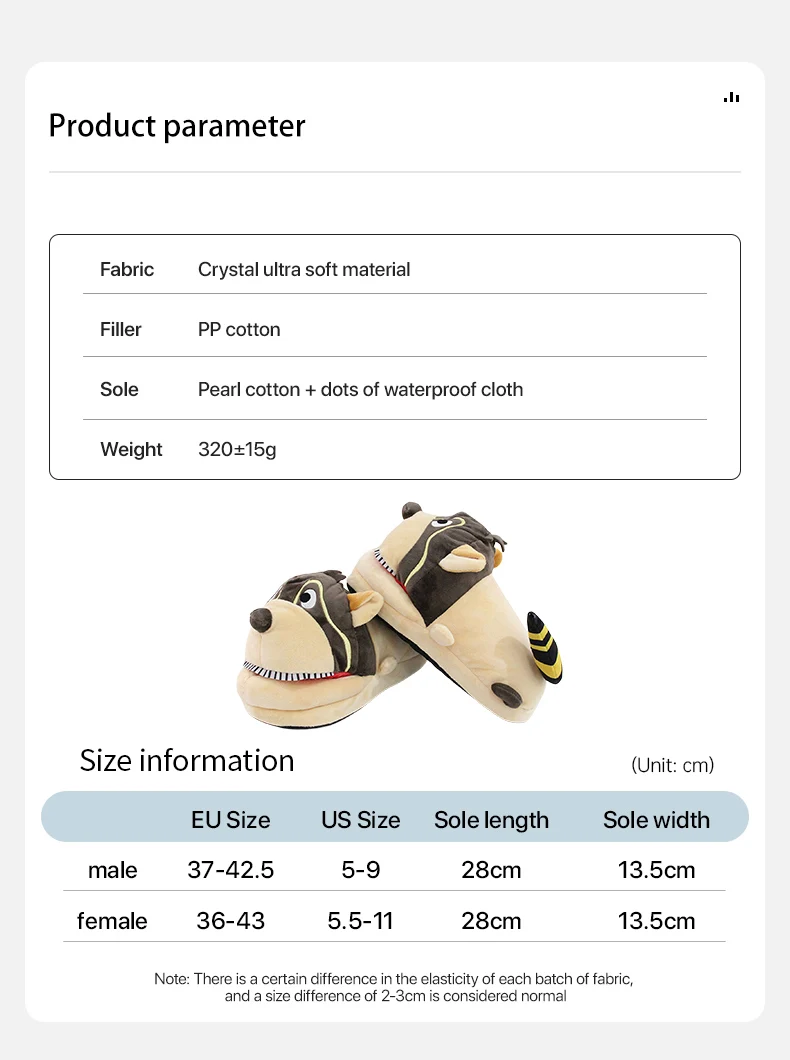
Task: Click the Size information heading
Action: coord(187,761)
